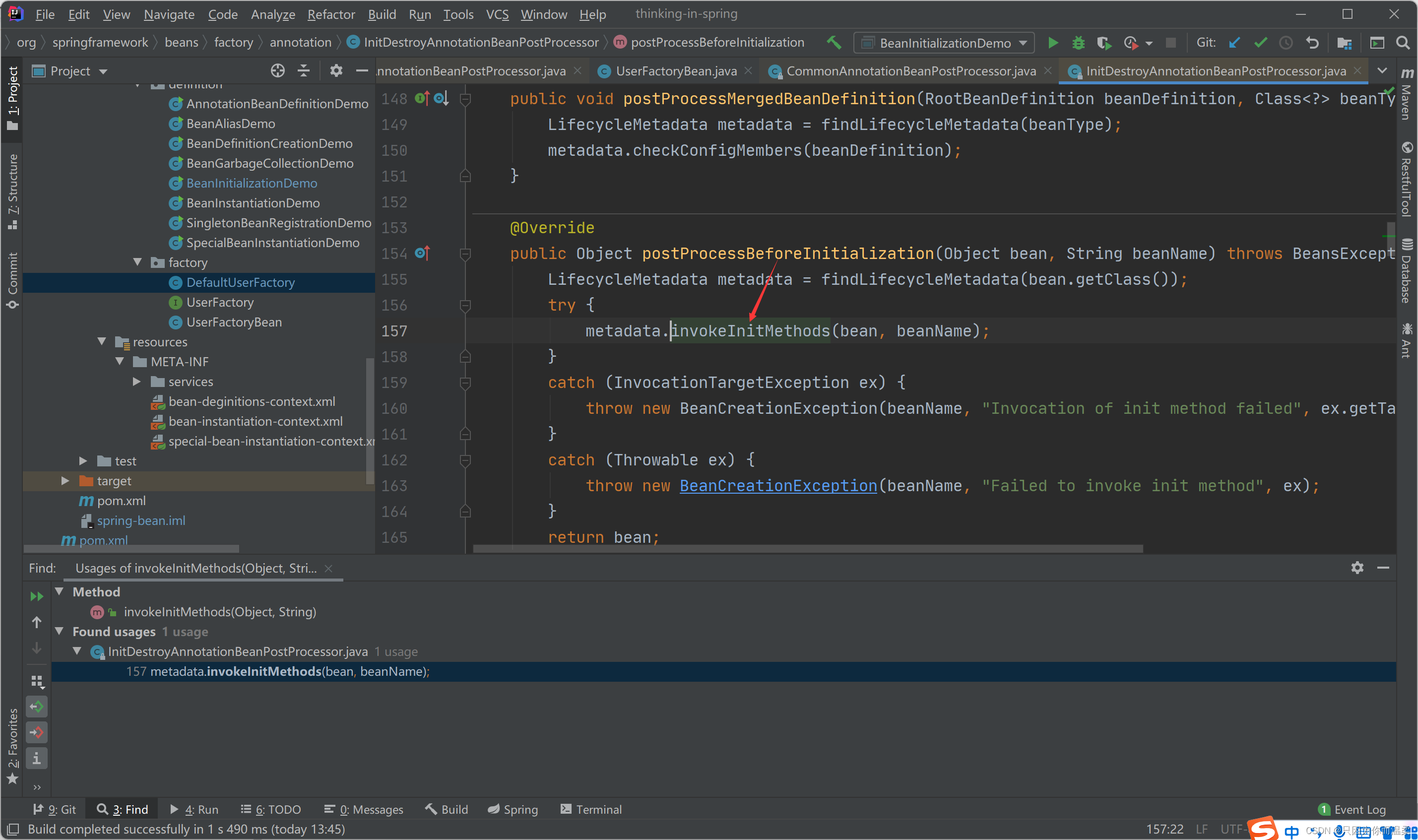Click the green Run button in toolbar

pyautogui.click(x=1052, y=43)
